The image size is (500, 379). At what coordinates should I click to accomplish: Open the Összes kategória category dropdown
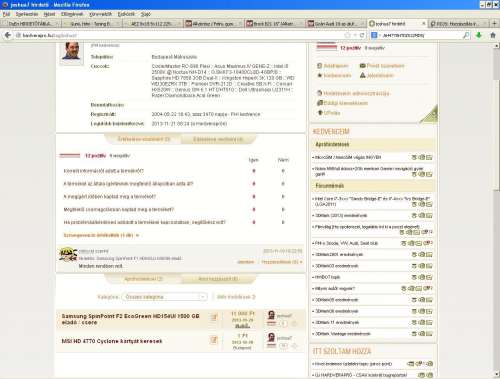165,297
